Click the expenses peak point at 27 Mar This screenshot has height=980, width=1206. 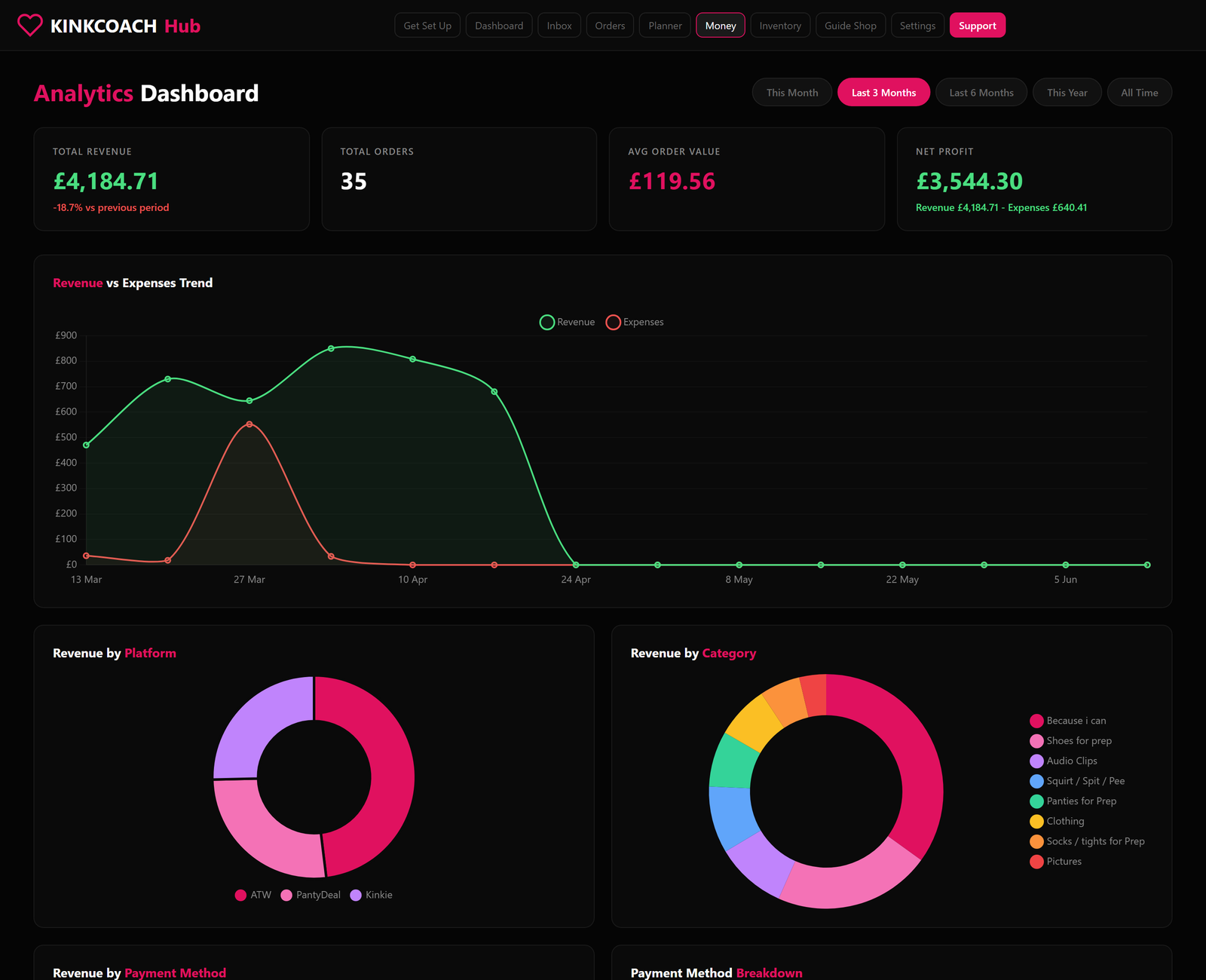[x=249, y=424]
